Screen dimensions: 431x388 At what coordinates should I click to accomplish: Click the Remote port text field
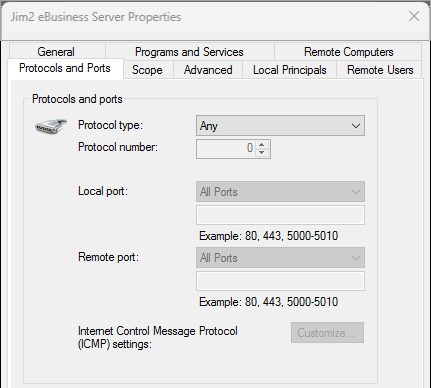click(x=280, y=281)
